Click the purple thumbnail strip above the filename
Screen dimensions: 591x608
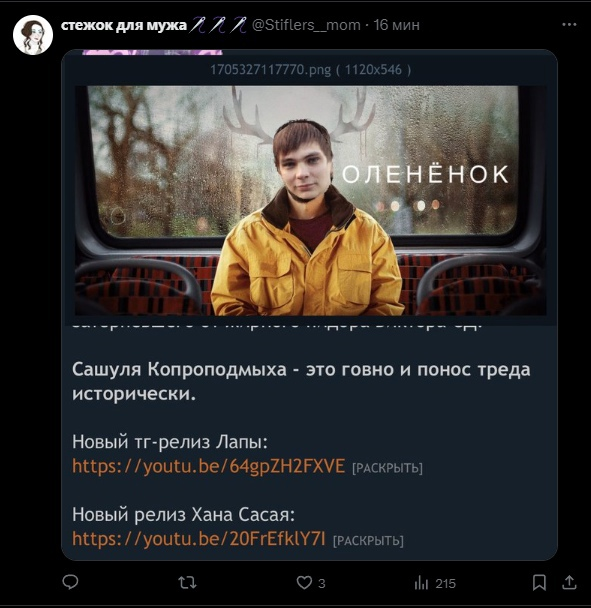(152, 52)
